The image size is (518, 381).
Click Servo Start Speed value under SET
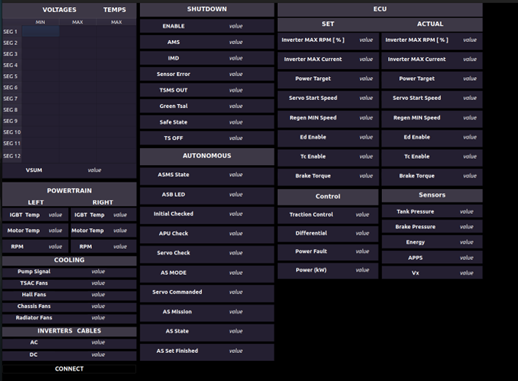(366, 98)
